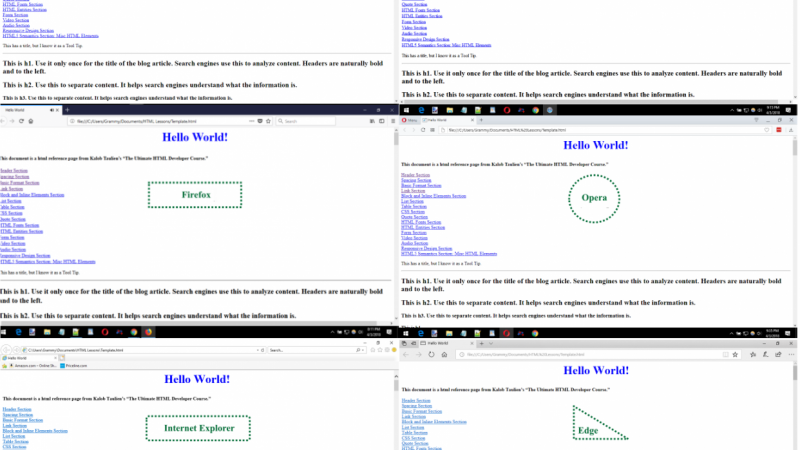Refresh the page in Internet Explorer
This screenshot has height=450, width=800.
tap(263, 351)
